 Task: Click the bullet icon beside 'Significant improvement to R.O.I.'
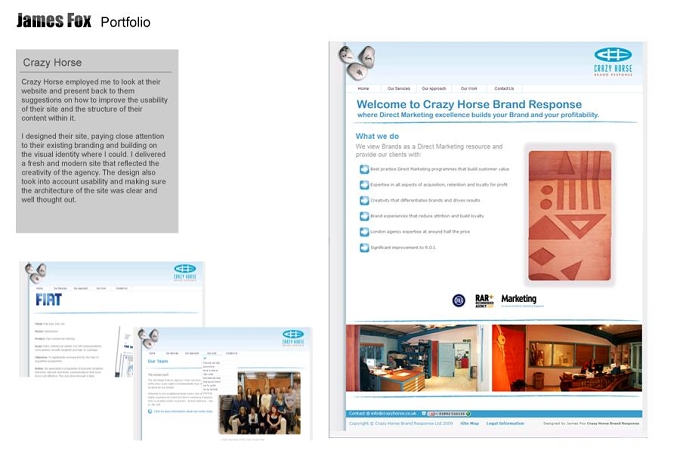(x=364, y=248)
